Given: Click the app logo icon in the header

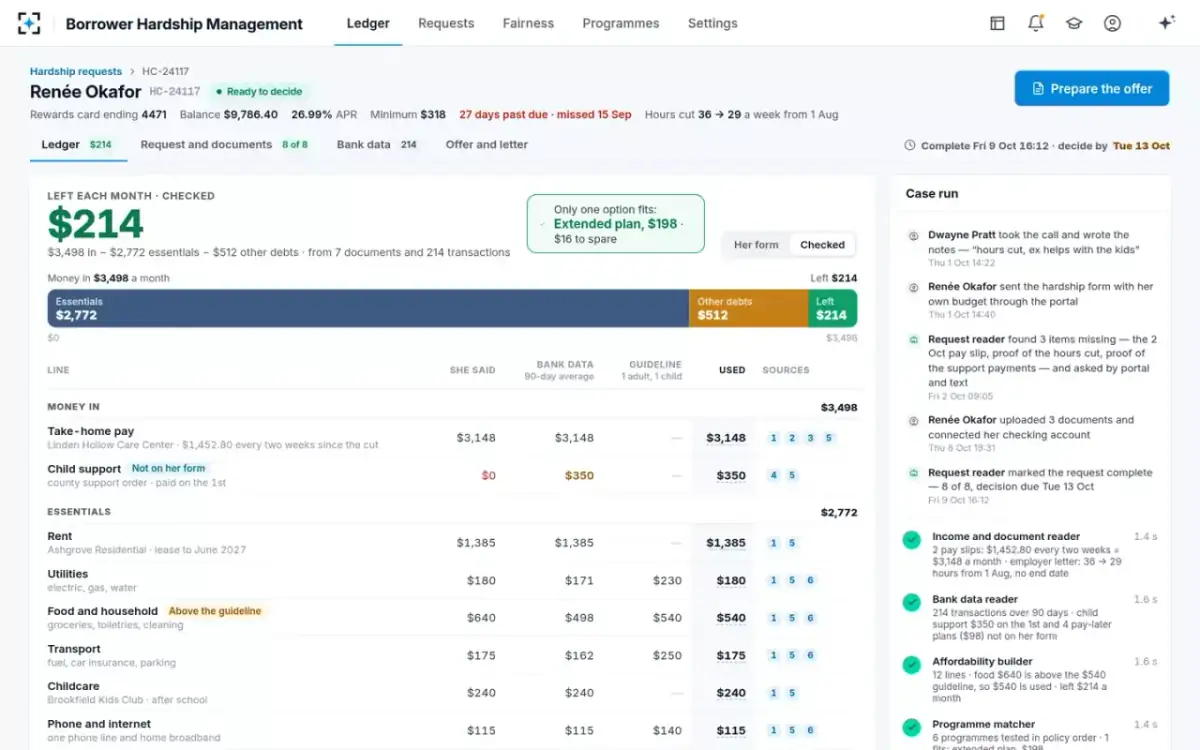Looking at the screenshot, I should [x=30, y=23].
